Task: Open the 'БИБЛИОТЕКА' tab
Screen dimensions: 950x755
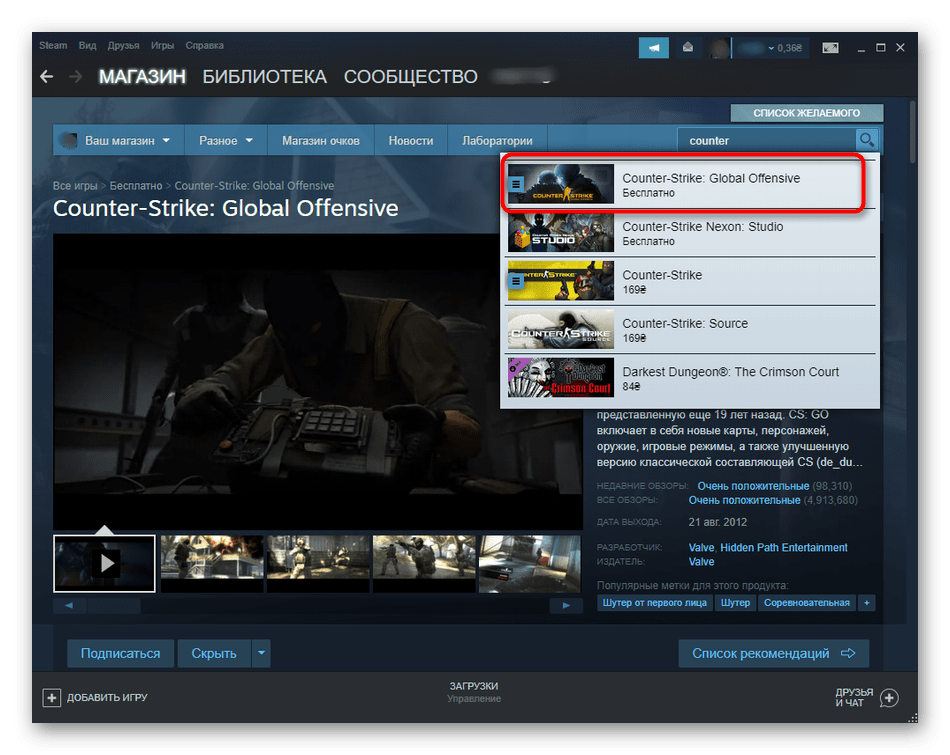Action: [264, 77]
